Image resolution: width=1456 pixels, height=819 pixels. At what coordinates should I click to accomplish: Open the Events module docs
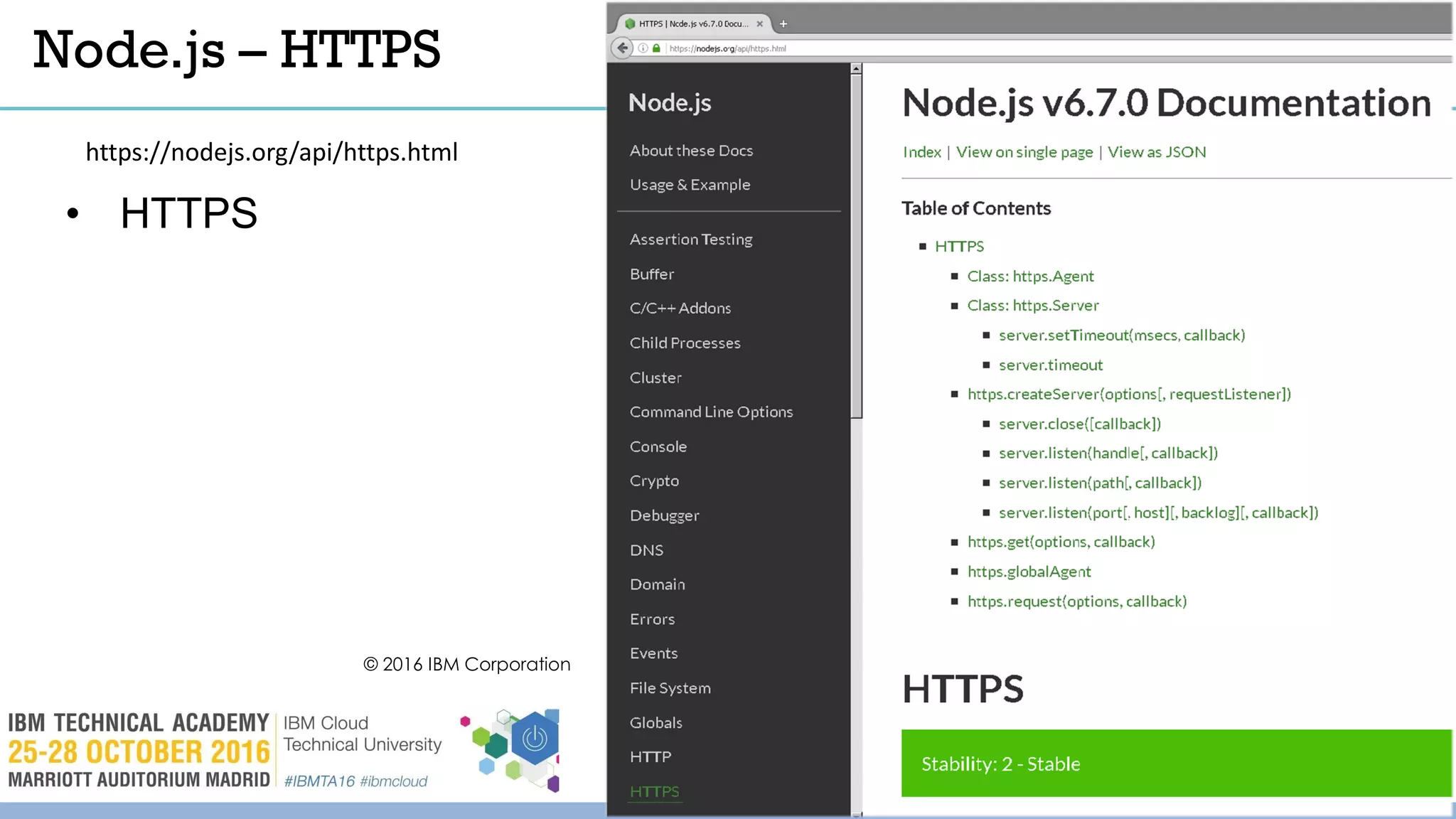click(653, 653)
